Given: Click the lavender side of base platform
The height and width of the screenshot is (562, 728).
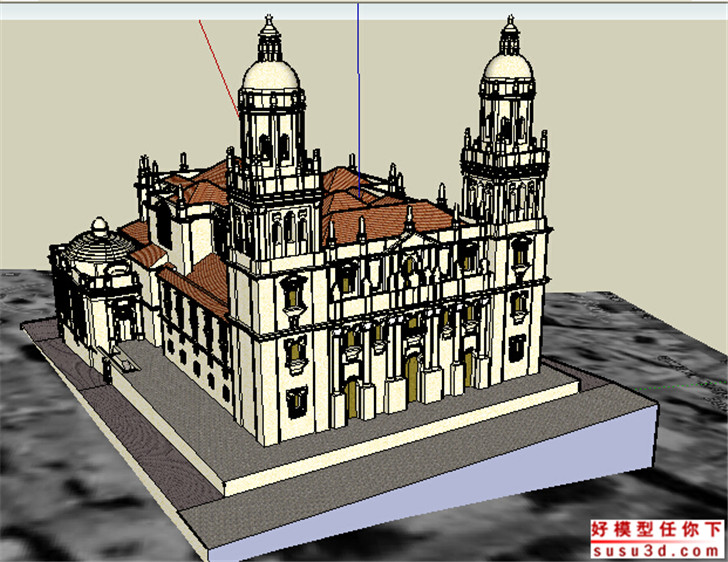Looking at the screenshot, I should [432, 483].
